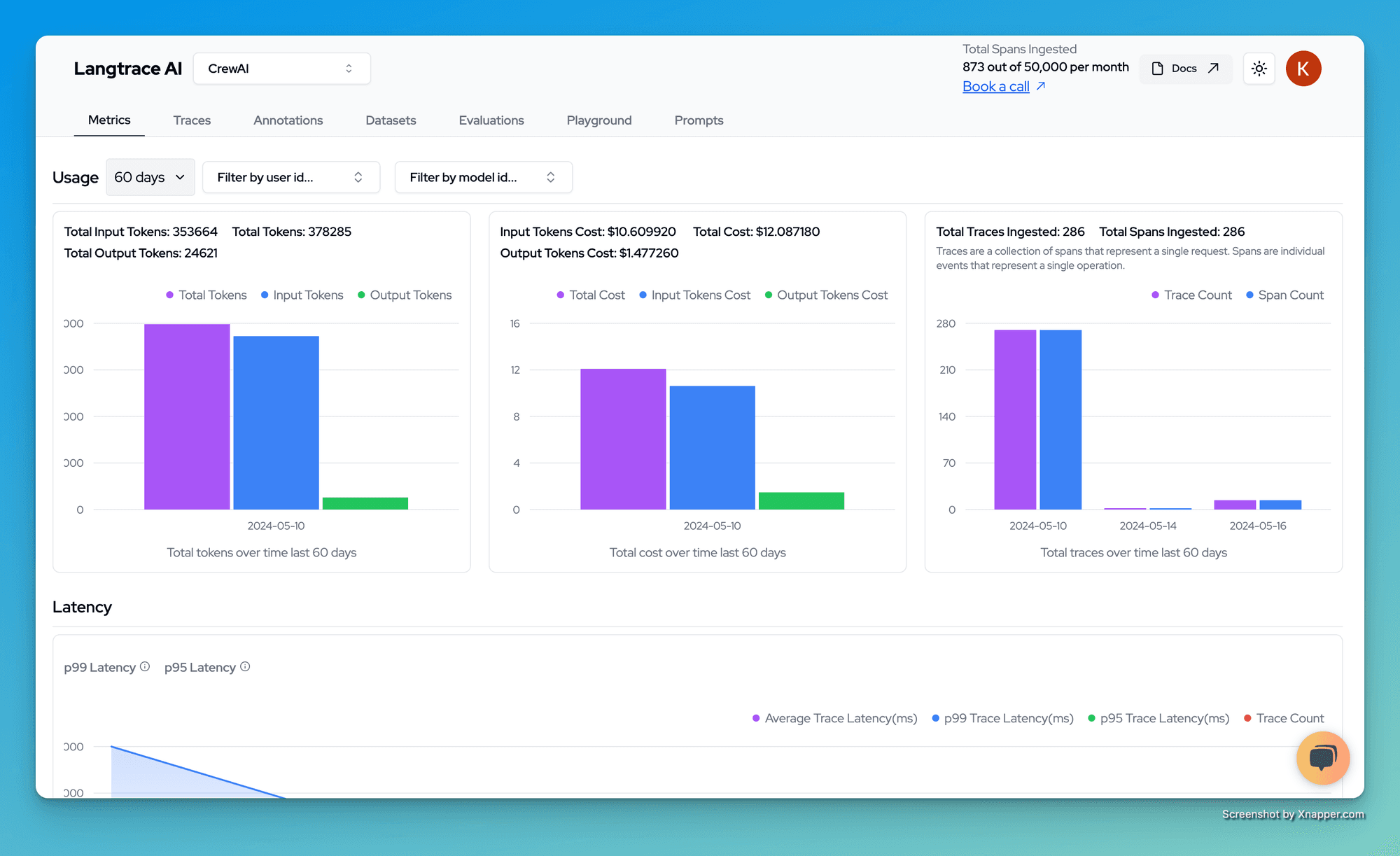
Task: Click the purple trace bar for 2024-05-16
Action: coord(1235,505)
